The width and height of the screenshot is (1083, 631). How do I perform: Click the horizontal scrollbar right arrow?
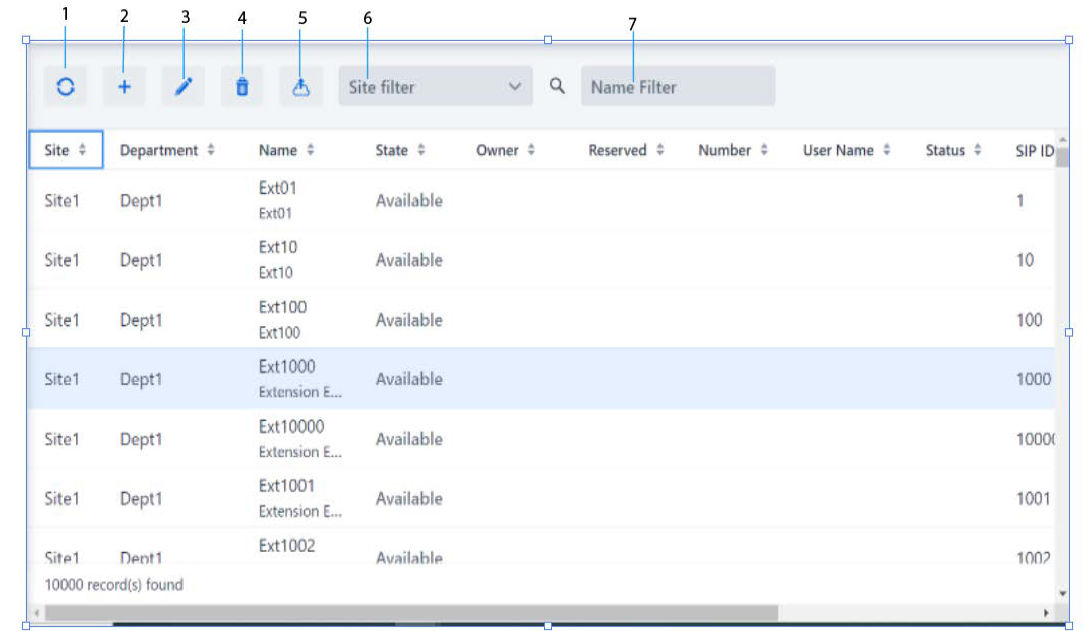(1046, 613)
